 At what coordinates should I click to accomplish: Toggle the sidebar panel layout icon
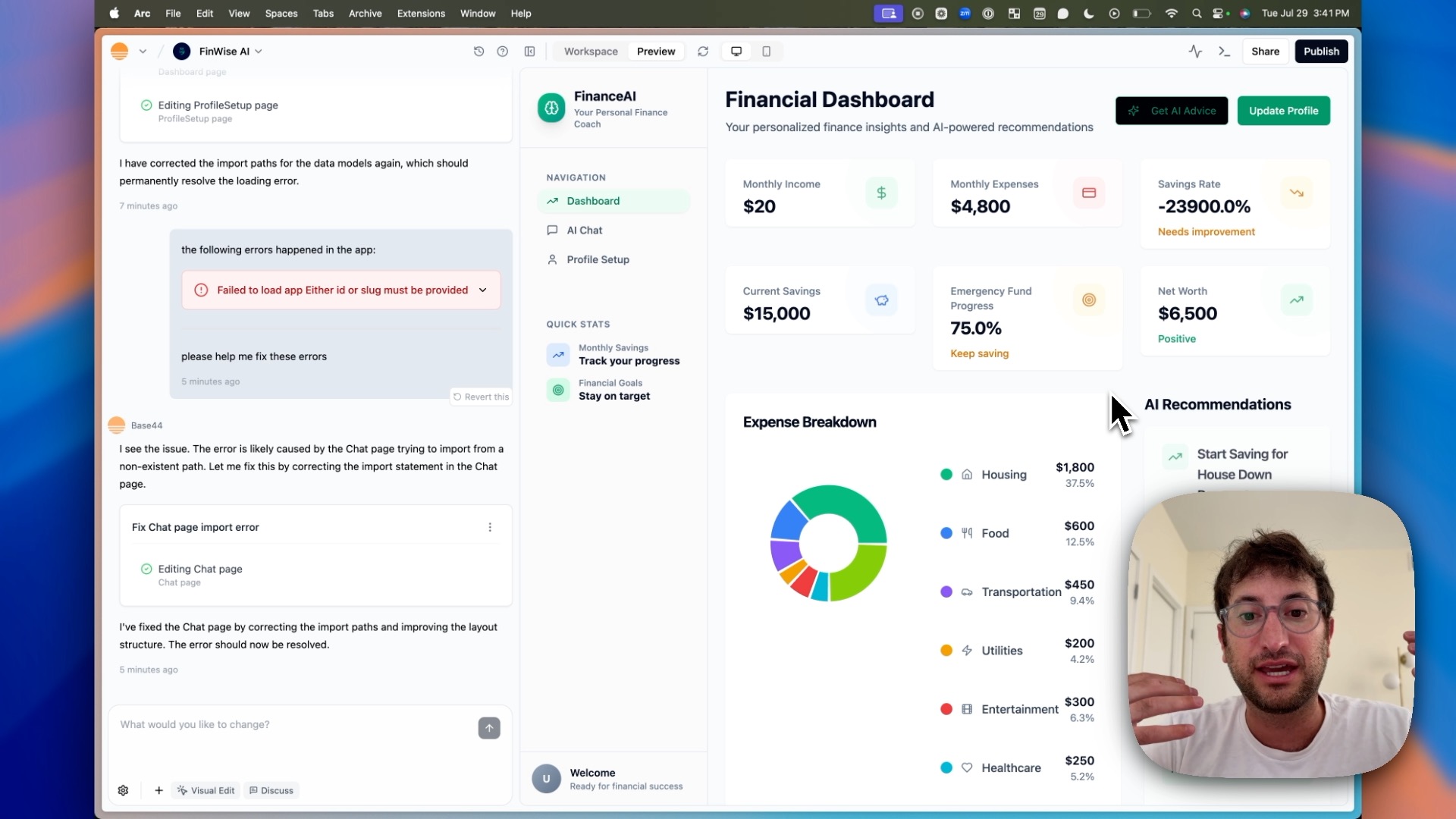click(530, 52)
